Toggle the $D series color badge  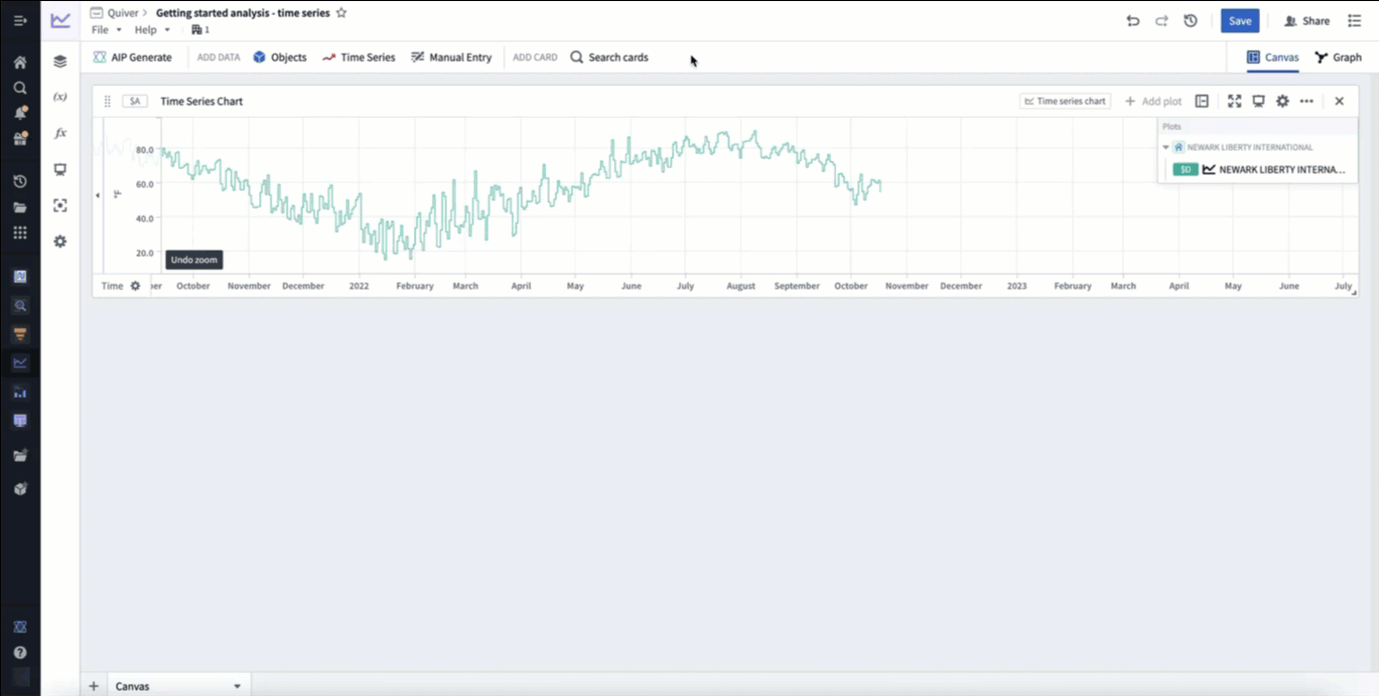[x=1185, y=170]
